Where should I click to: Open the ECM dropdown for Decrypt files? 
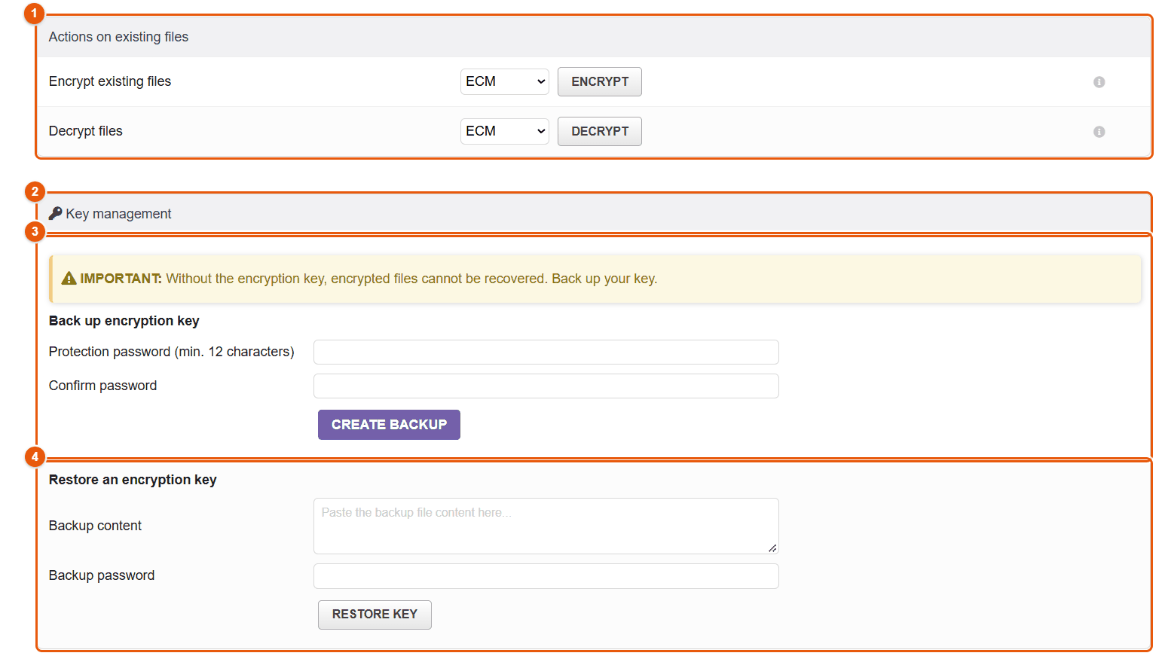tap(504, 132)
